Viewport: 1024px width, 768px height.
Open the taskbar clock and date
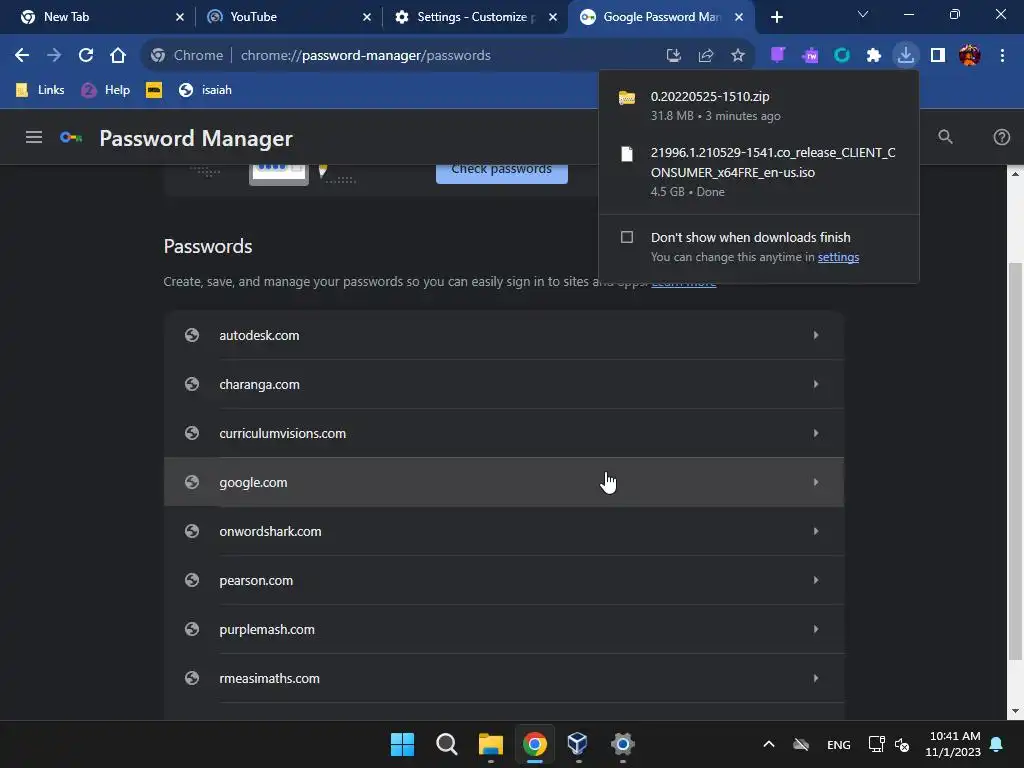pyautogui.click(x=953, y=744)
